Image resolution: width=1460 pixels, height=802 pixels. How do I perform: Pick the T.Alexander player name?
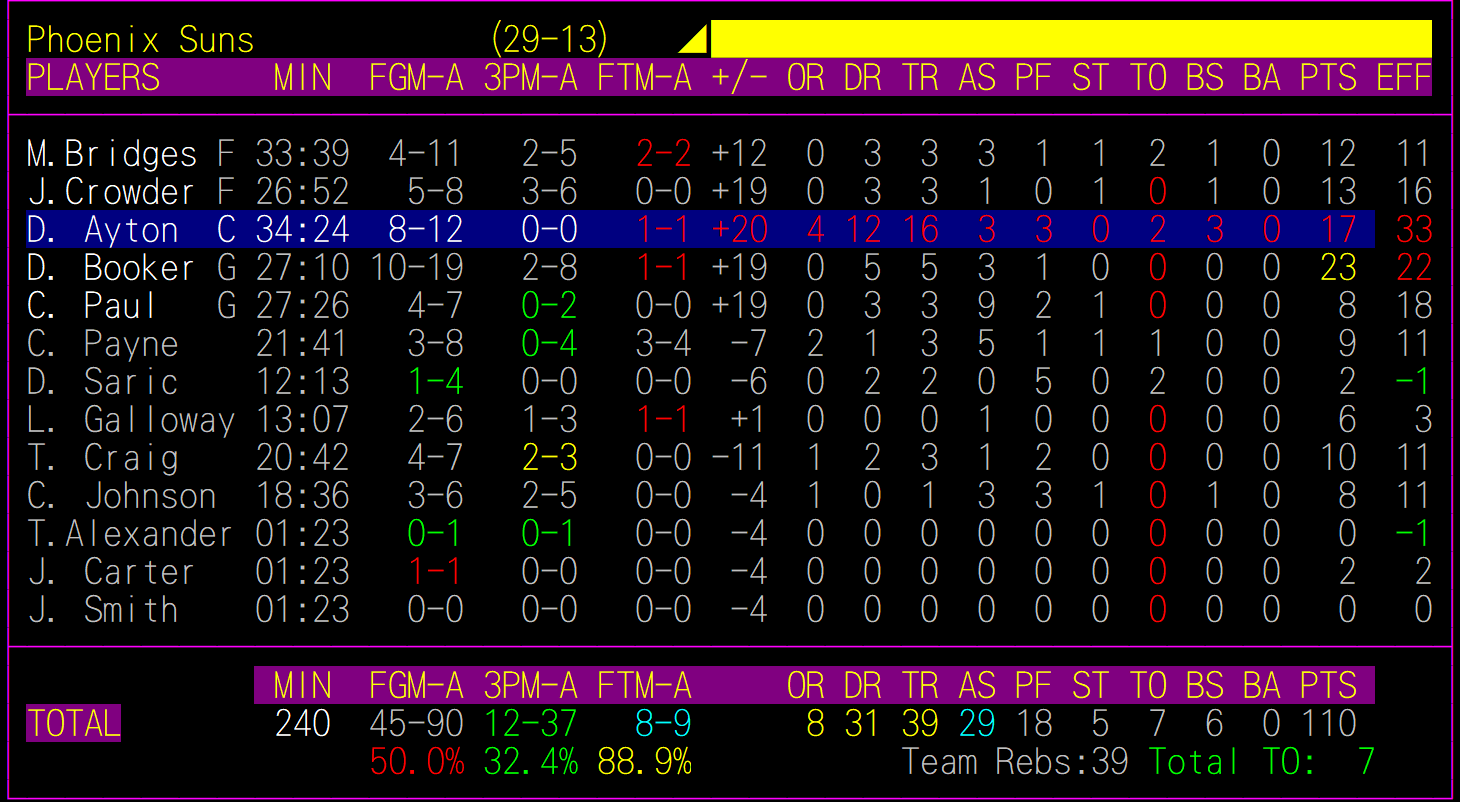click(130, 534)
